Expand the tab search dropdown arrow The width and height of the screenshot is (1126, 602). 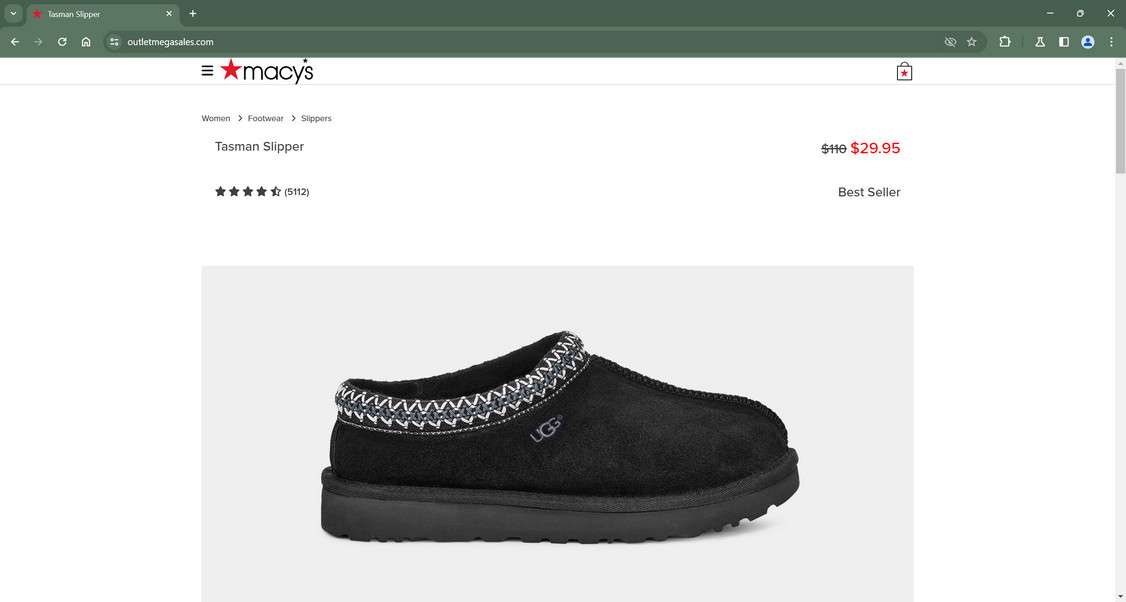[13, 14]
